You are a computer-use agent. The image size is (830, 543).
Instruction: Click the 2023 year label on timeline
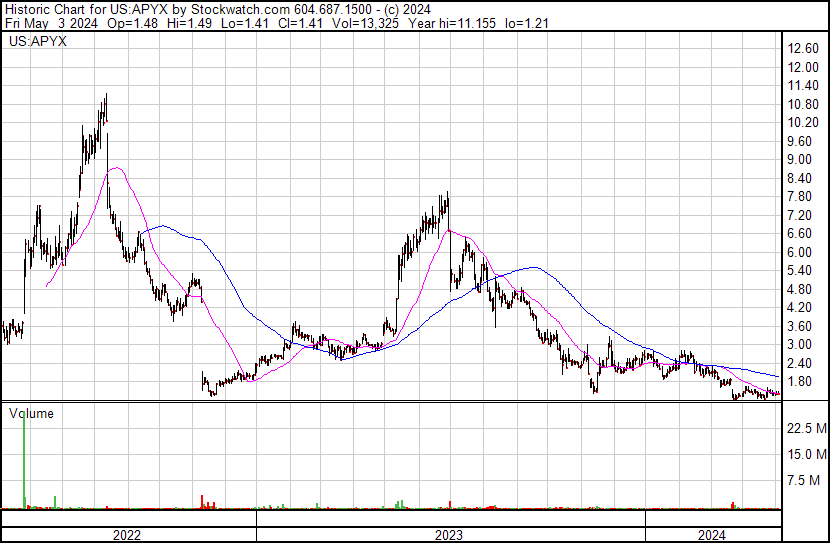pyautogui.click(x=449, y=535)
